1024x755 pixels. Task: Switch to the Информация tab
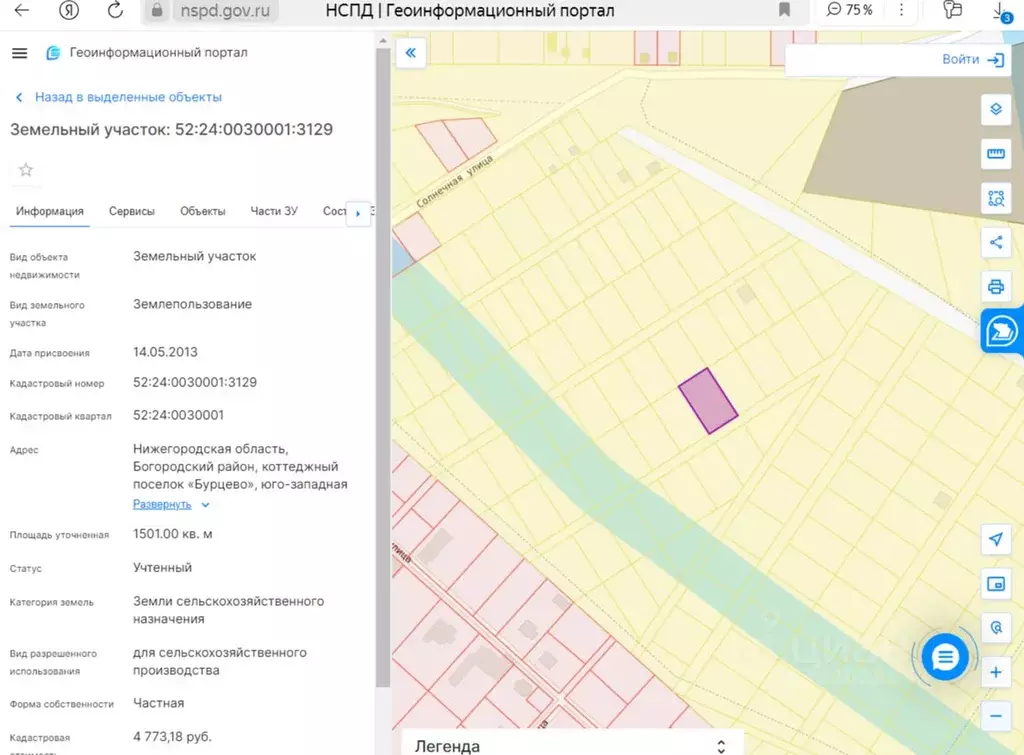pyautogui.click(x=50, y=212)
